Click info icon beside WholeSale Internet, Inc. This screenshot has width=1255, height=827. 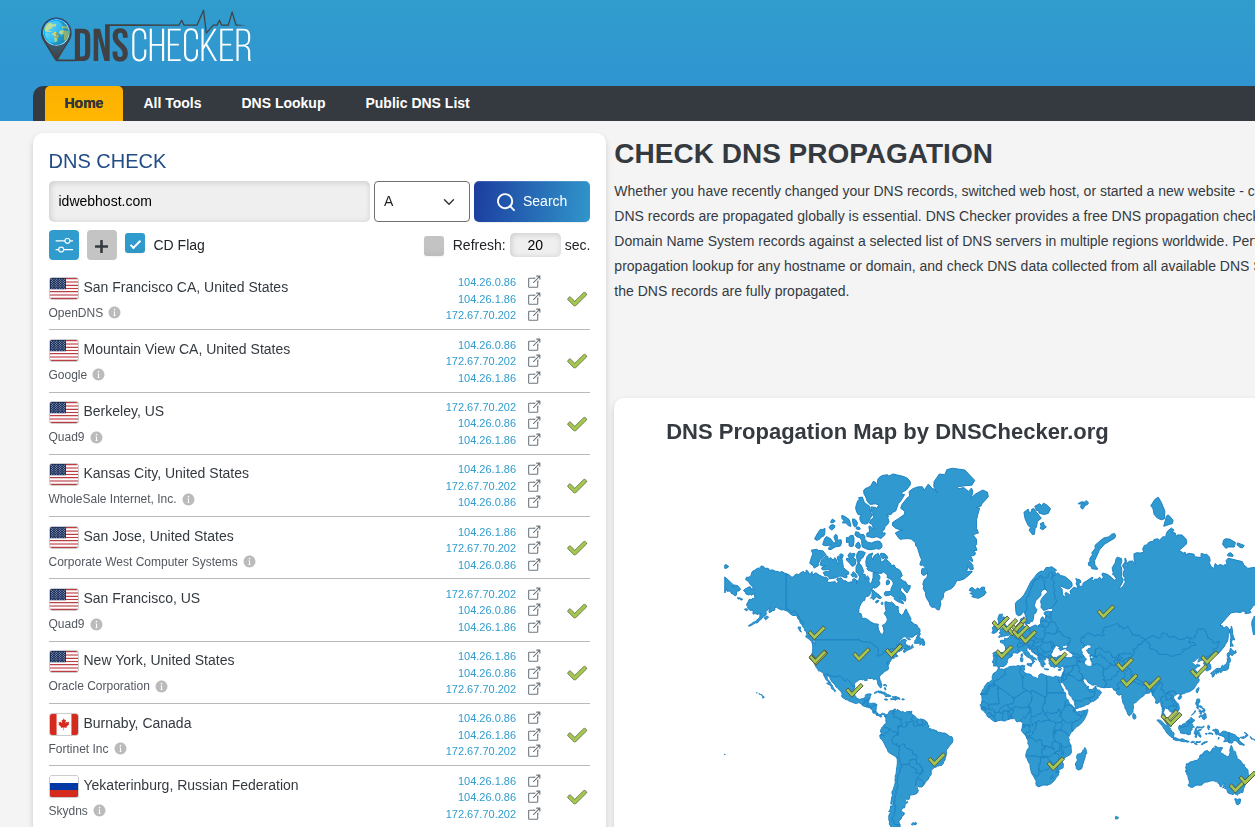(x=188, y=499)
